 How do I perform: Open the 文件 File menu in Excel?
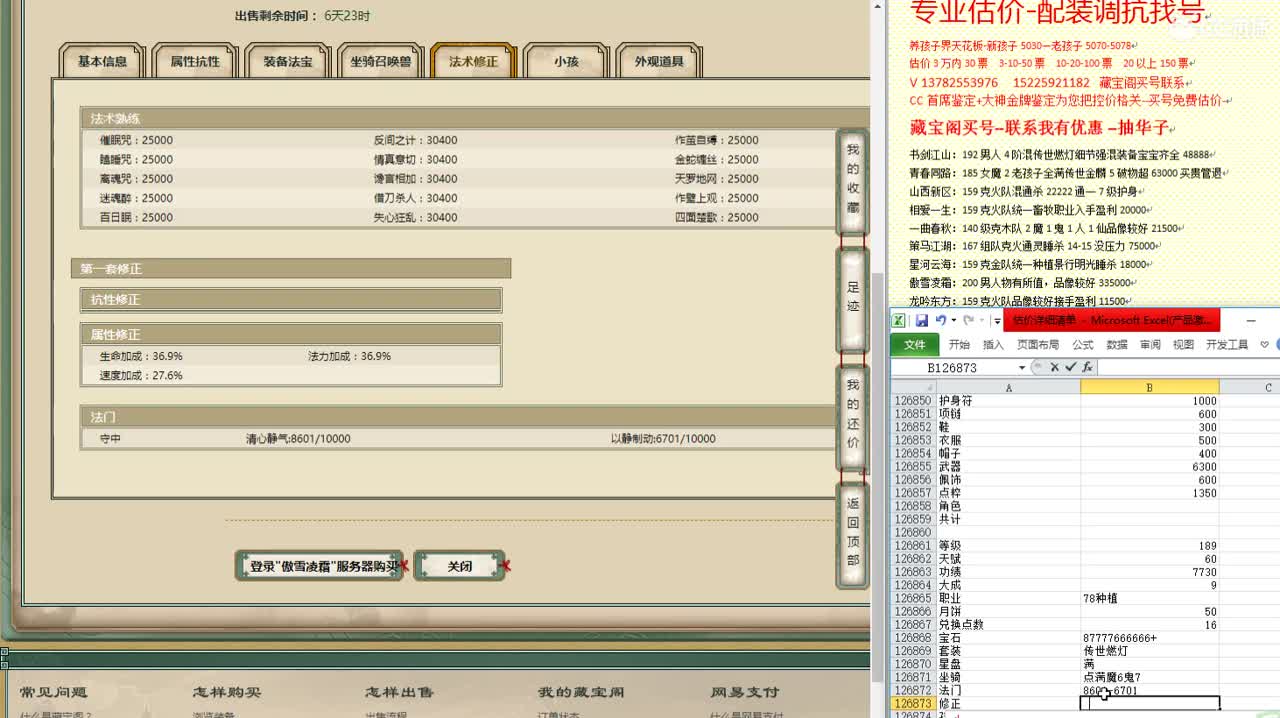[915, 345]
